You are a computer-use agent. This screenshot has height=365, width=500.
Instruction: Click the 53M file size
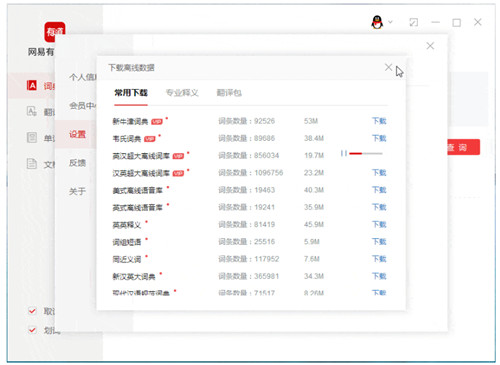(311, 121)
